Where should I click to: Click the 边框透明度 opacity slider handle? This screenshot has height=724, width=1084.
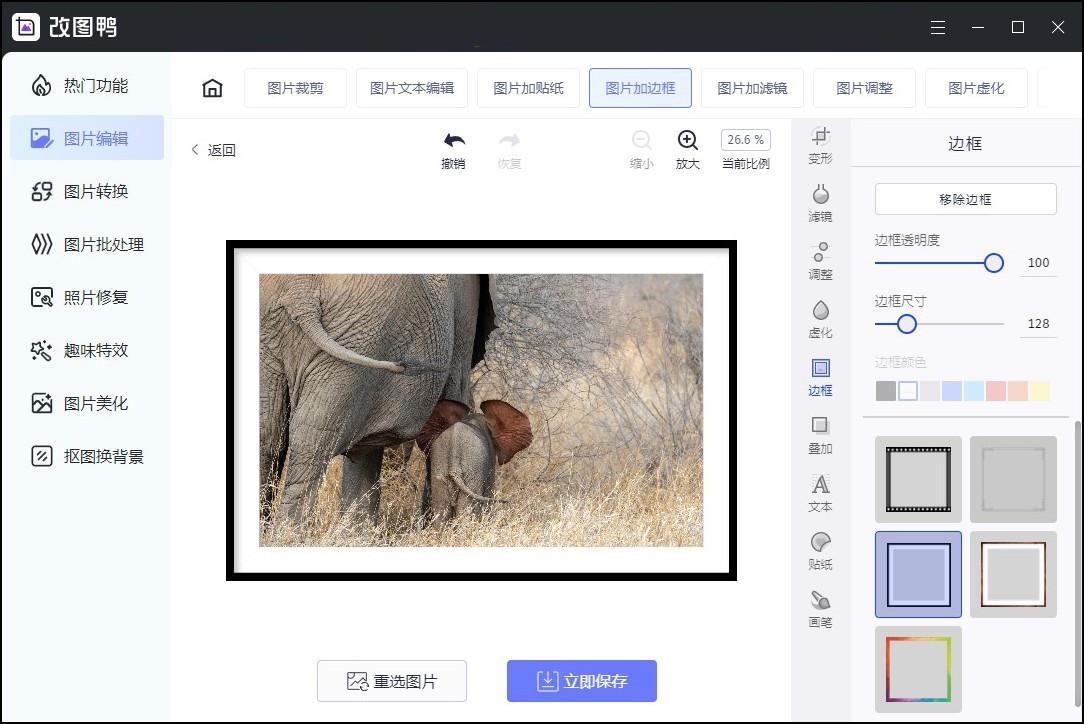tap(993, 263)
